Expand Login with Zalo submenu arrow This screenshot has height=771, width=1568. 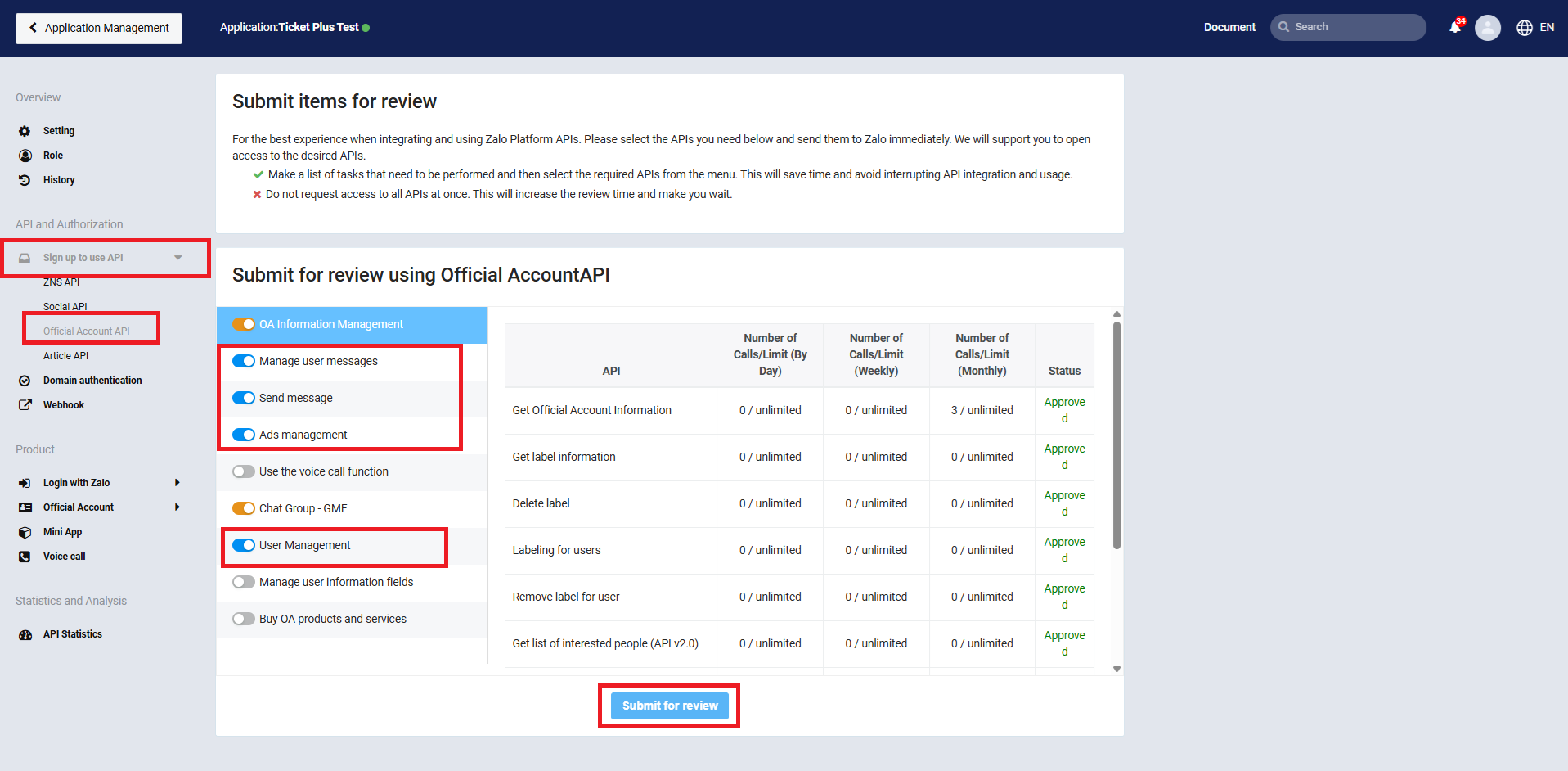pos(177,483)
